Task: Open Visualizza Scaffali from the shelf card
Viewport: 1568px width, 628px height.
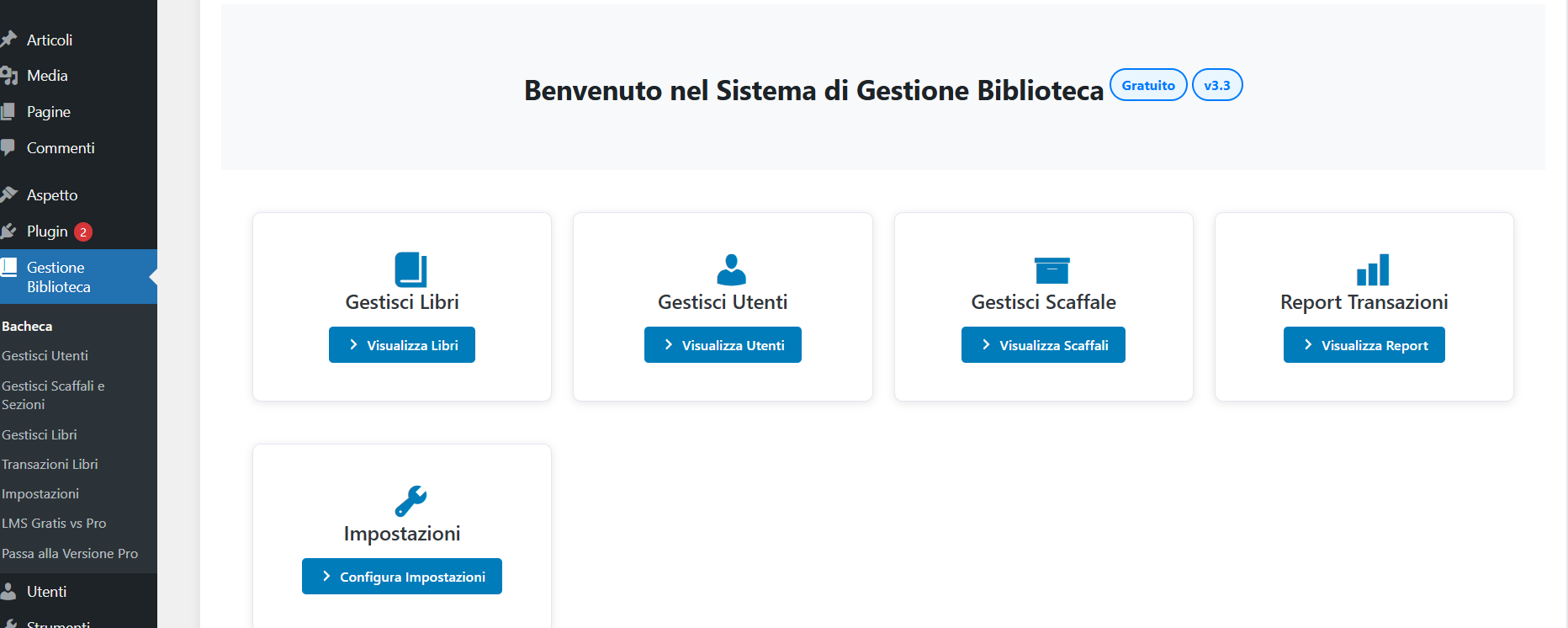Action: click(x=1043, y=345)
